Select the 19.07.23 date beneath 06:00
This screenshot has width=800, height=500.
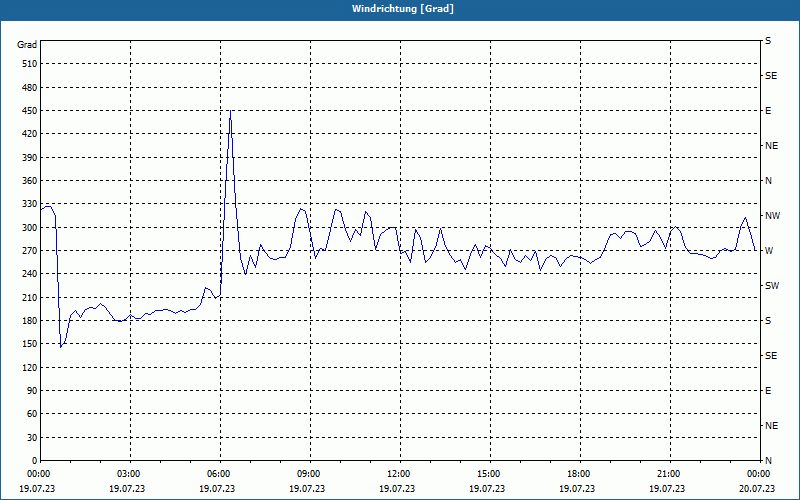(x=217, y=488)
